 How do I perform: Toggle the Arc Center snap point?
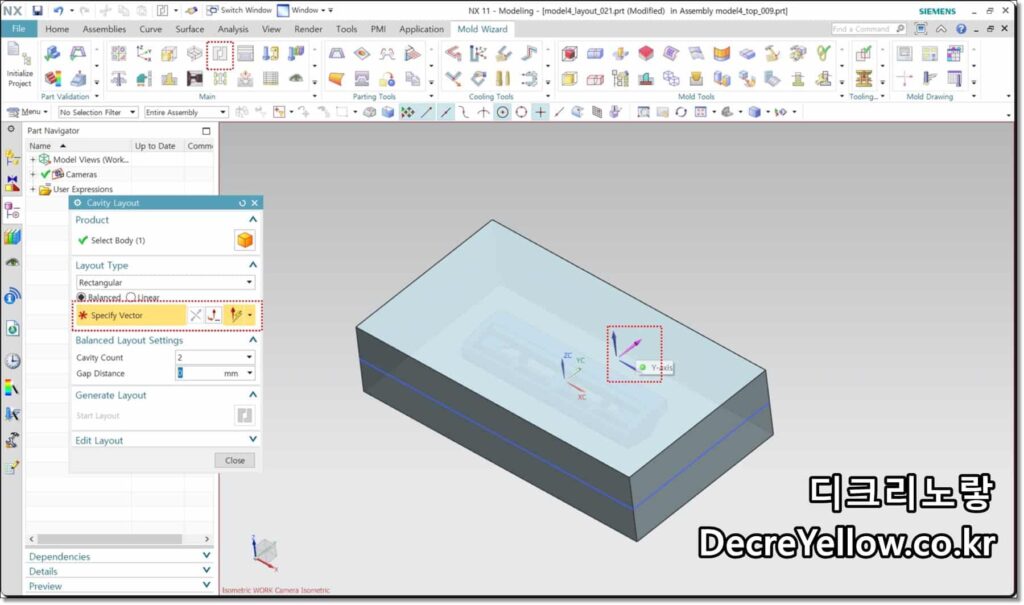pos(502,112)
